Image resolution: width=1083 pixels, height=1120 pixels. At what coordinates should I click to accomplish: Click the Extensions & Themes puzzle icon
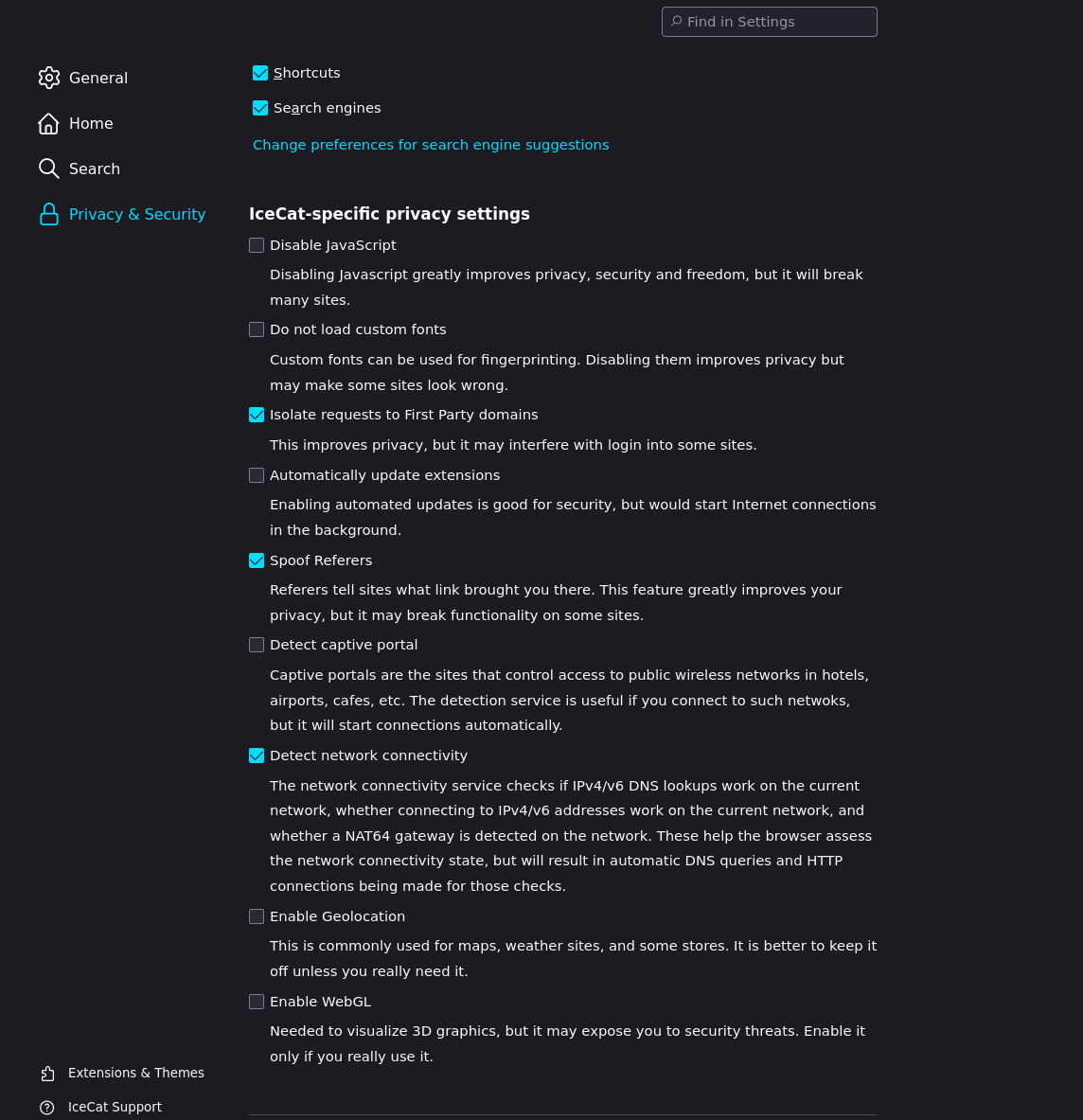coord(47,1074)
